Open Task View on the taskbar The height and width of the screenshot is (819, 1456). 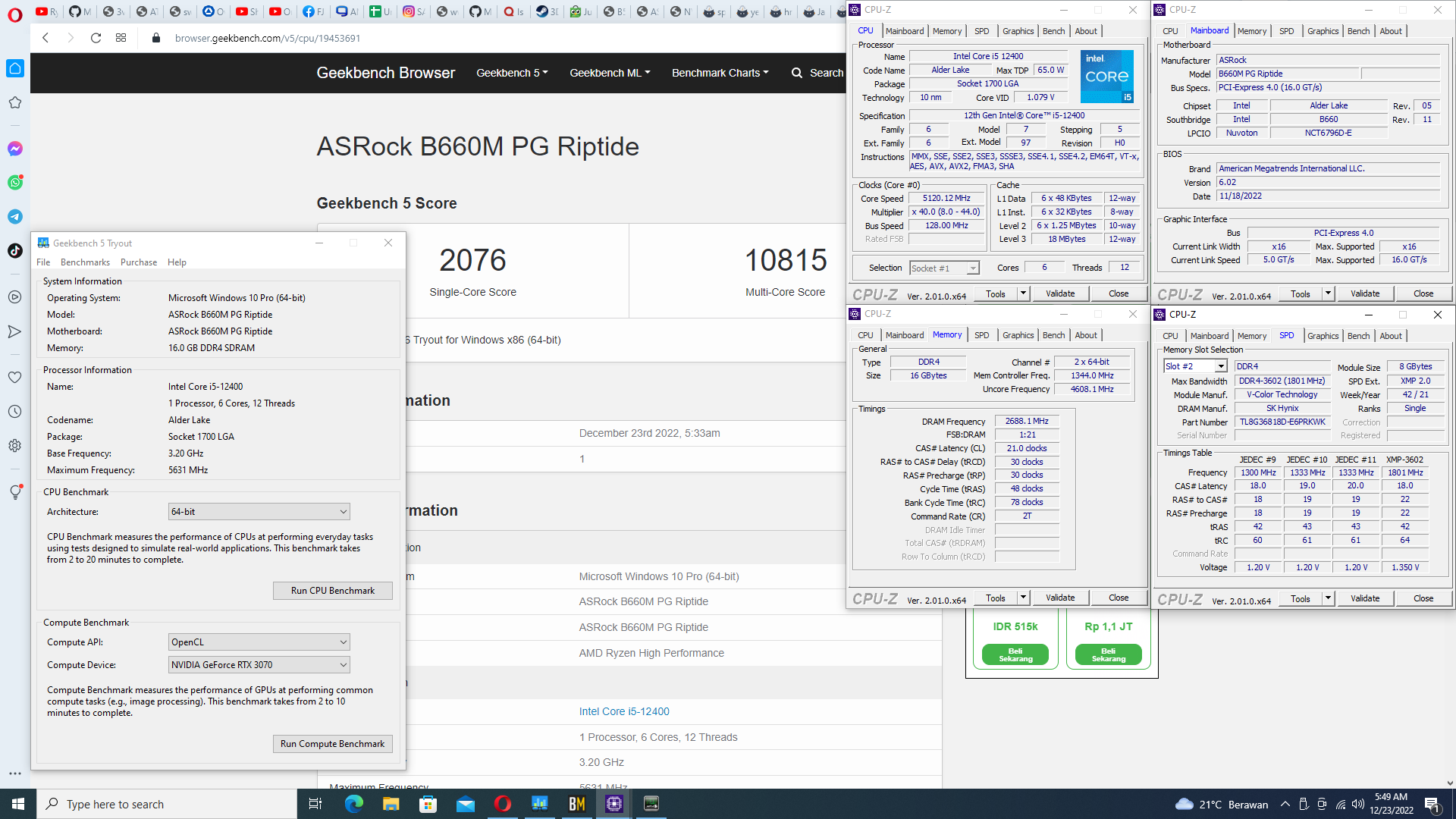(x=315, y=804)
